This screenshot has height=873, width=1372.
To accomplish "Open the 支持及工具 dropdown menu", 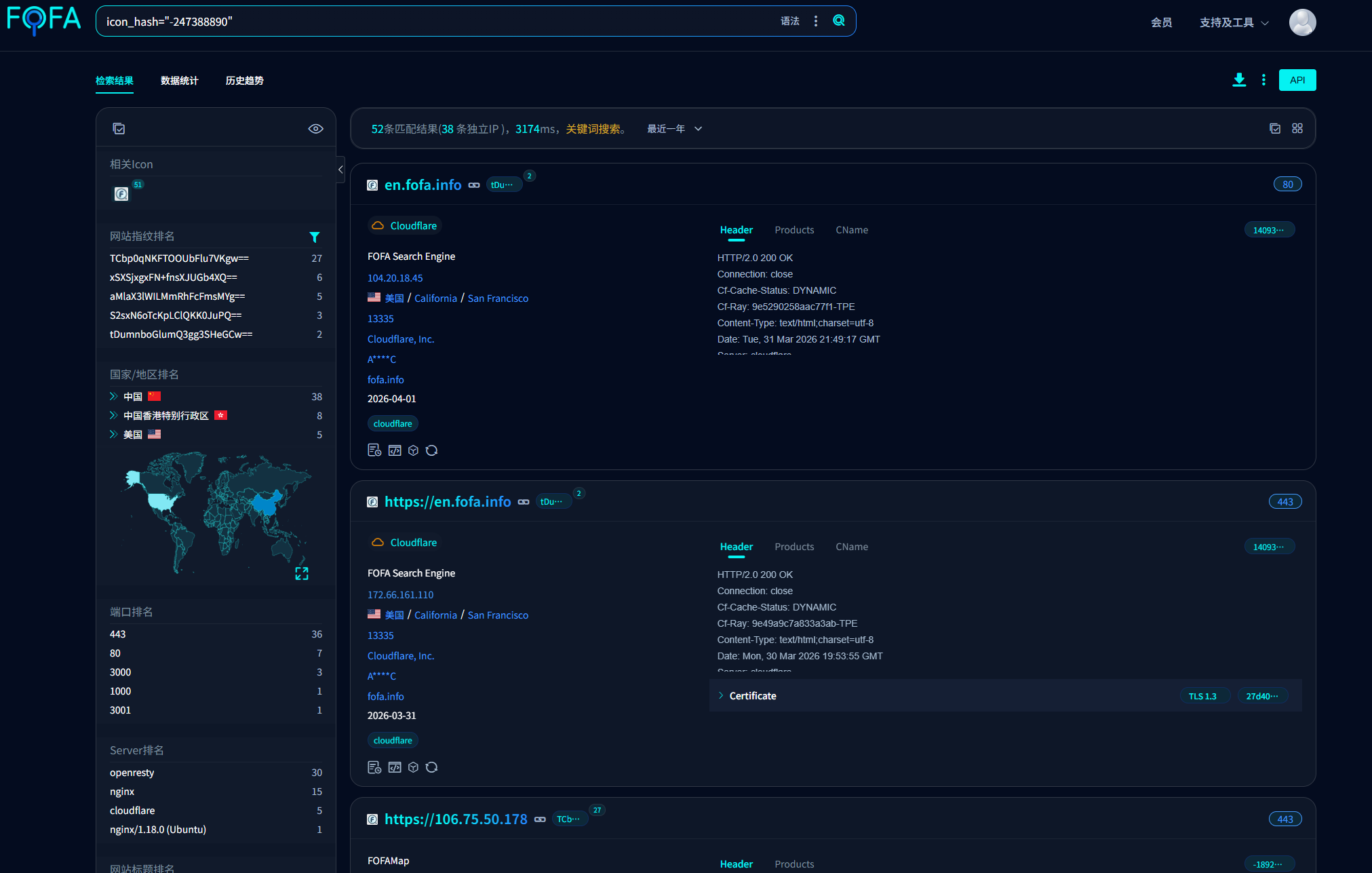I will (1234, 22).
